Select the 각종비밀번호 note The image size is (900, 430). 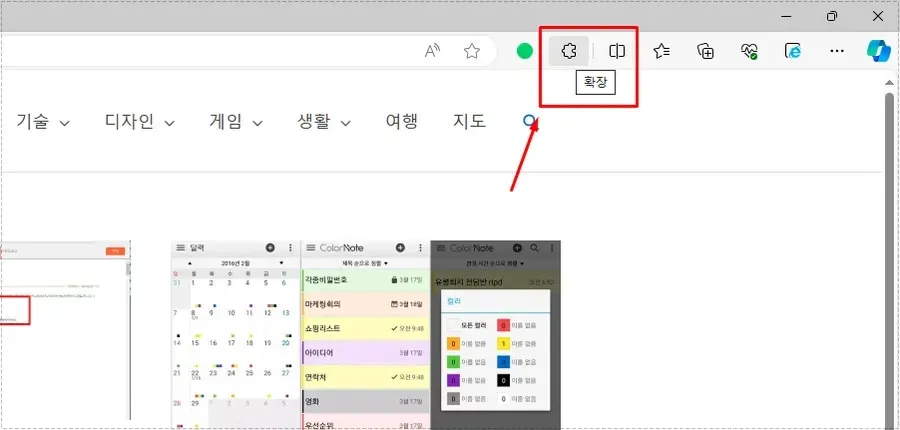click(x=365, y=280)
